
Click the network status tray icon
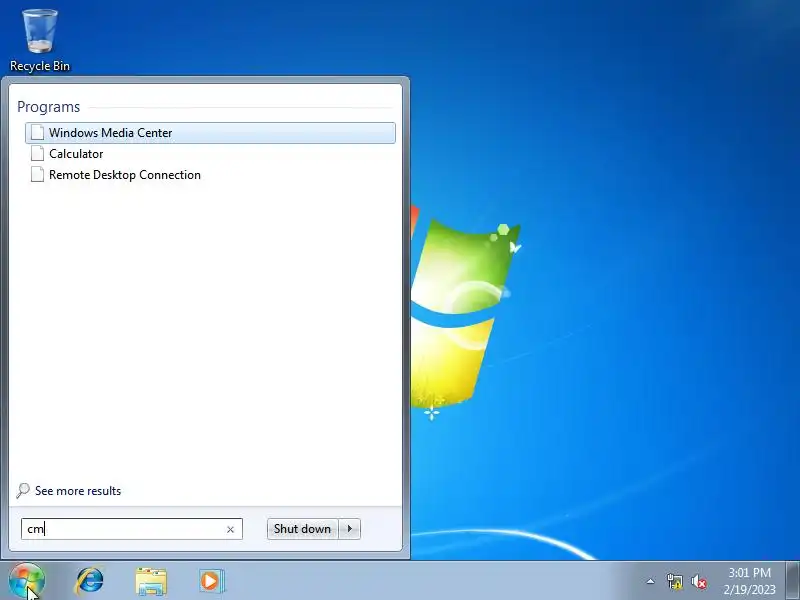tap(674, 581)
